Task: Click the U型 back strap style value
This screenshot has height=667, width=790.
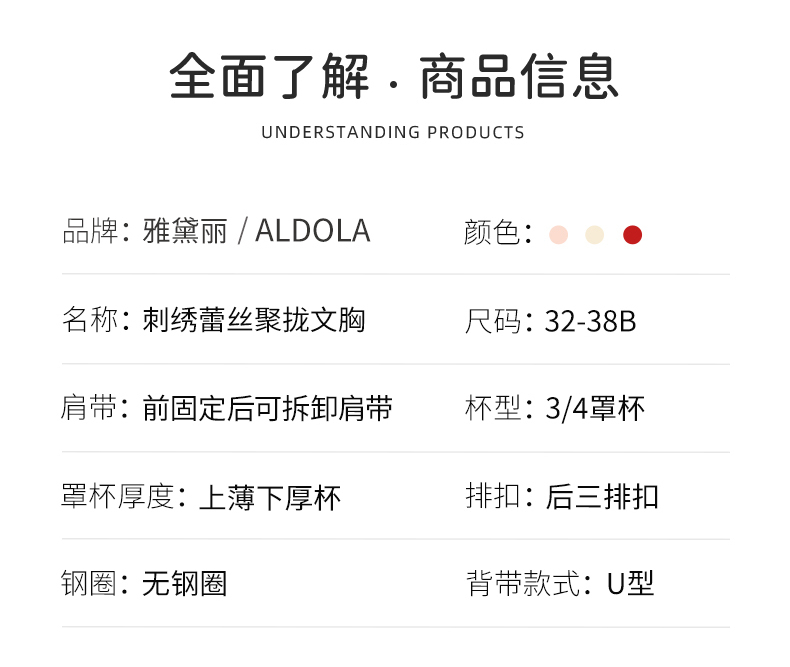Action: 630,583
